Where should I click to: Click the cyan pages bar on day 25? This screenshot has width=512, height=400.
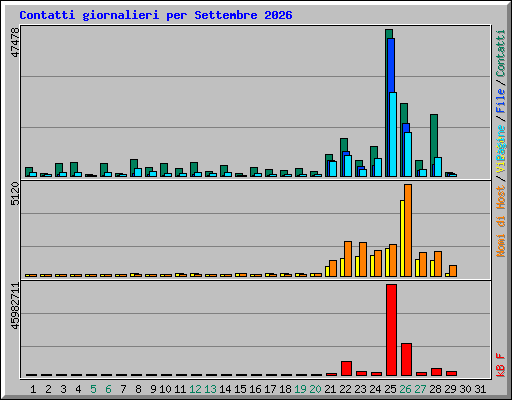pyautogui.click(x=393, y=134)
